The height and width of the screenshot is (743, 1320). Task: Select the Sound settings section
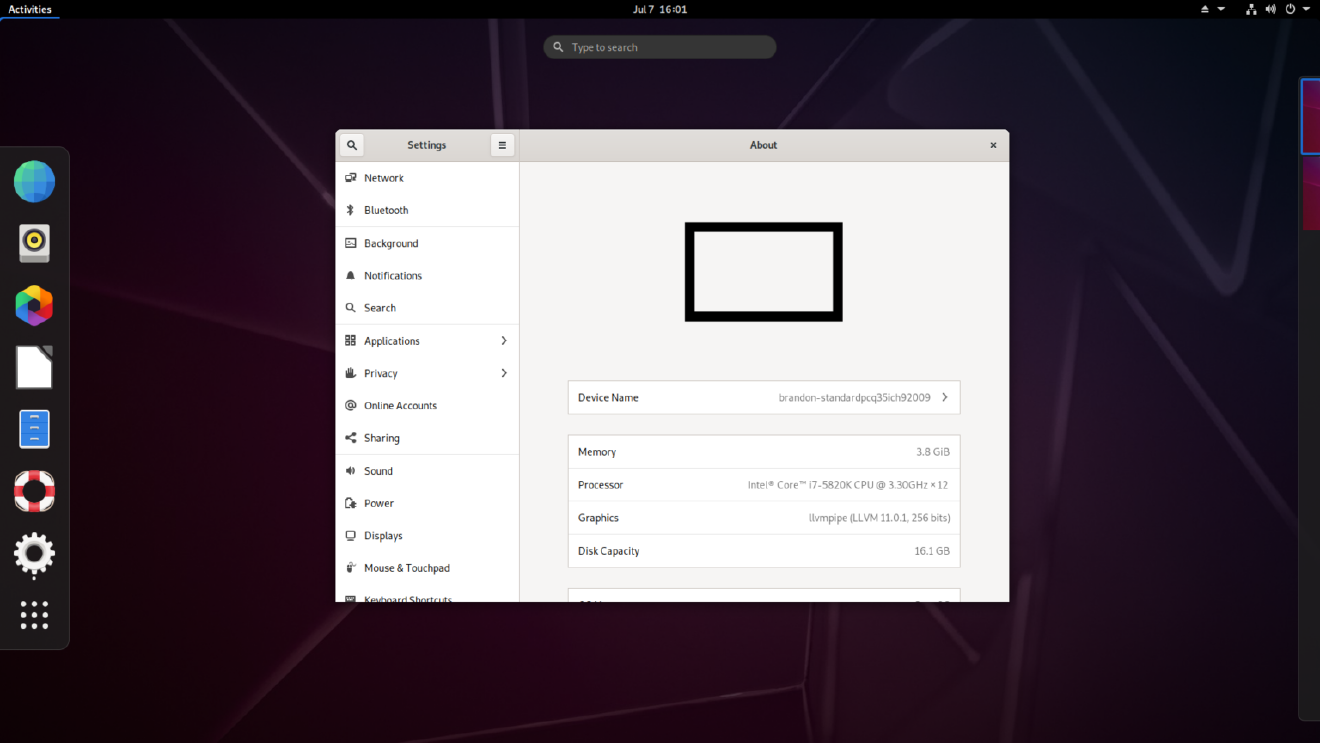(381, 471)
